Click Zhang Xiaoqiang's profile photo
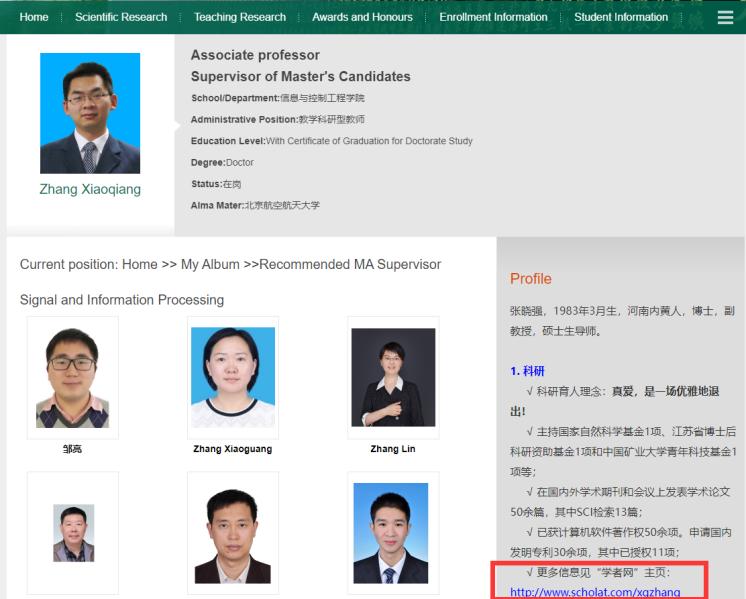The width and height of the screenshot is (746, 599). (x=90, y=113)
